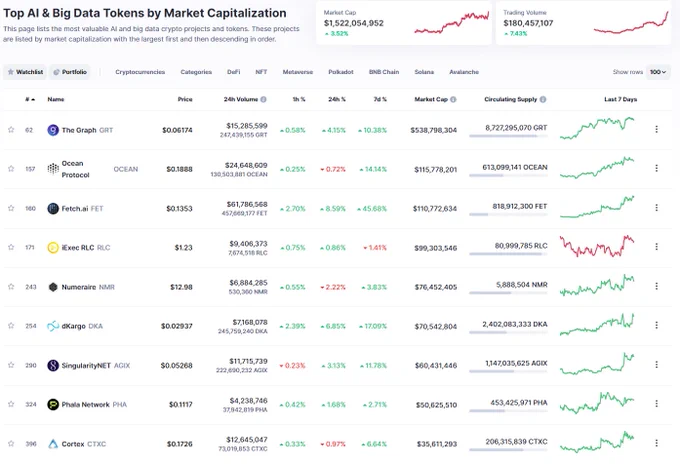The width and height of the screenshot is (680, 464).
Task: Click Cortex market cap $35,611,293
Action: (437, 444)
